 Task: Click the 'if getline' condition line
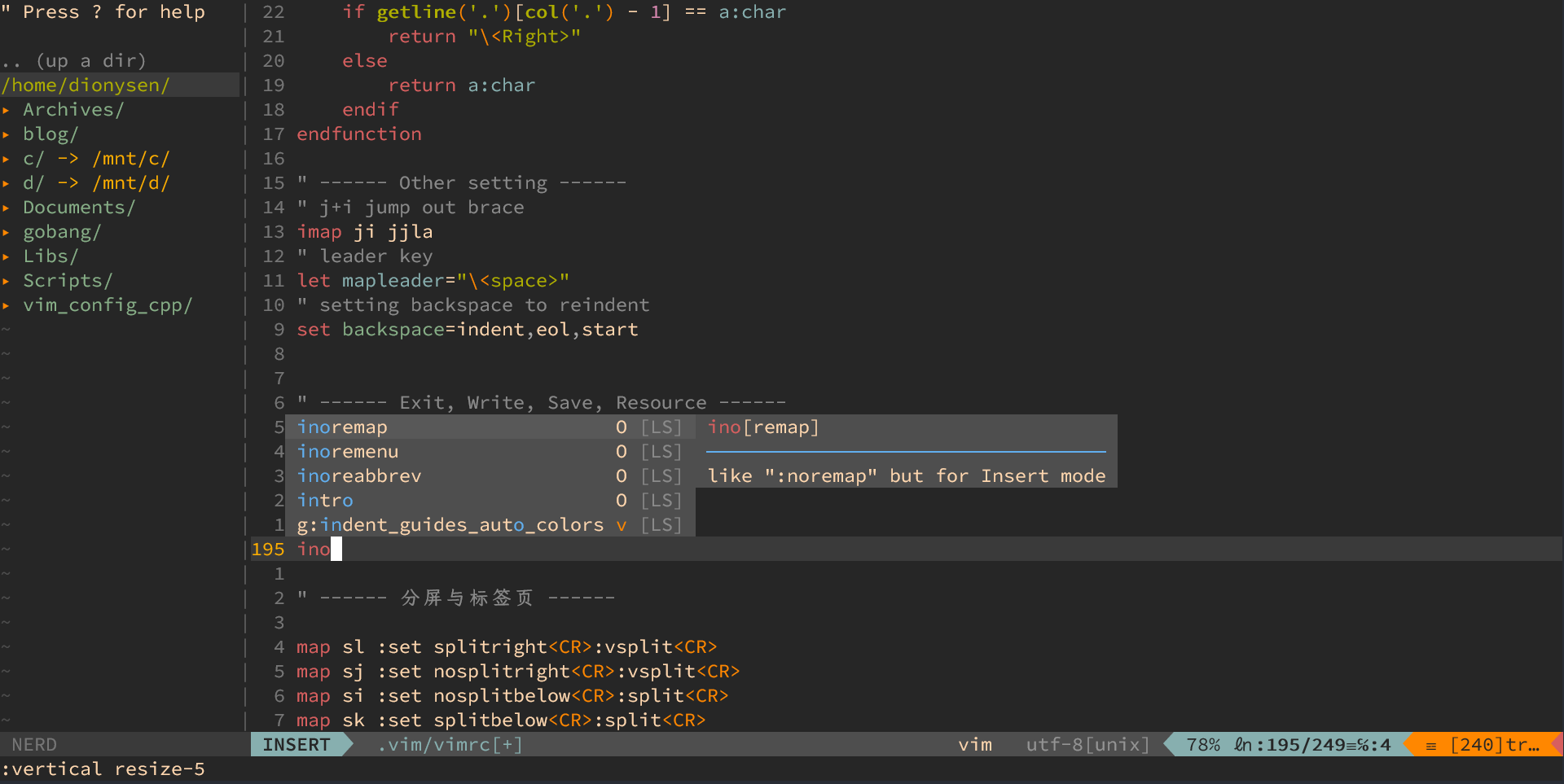[565, 12]
